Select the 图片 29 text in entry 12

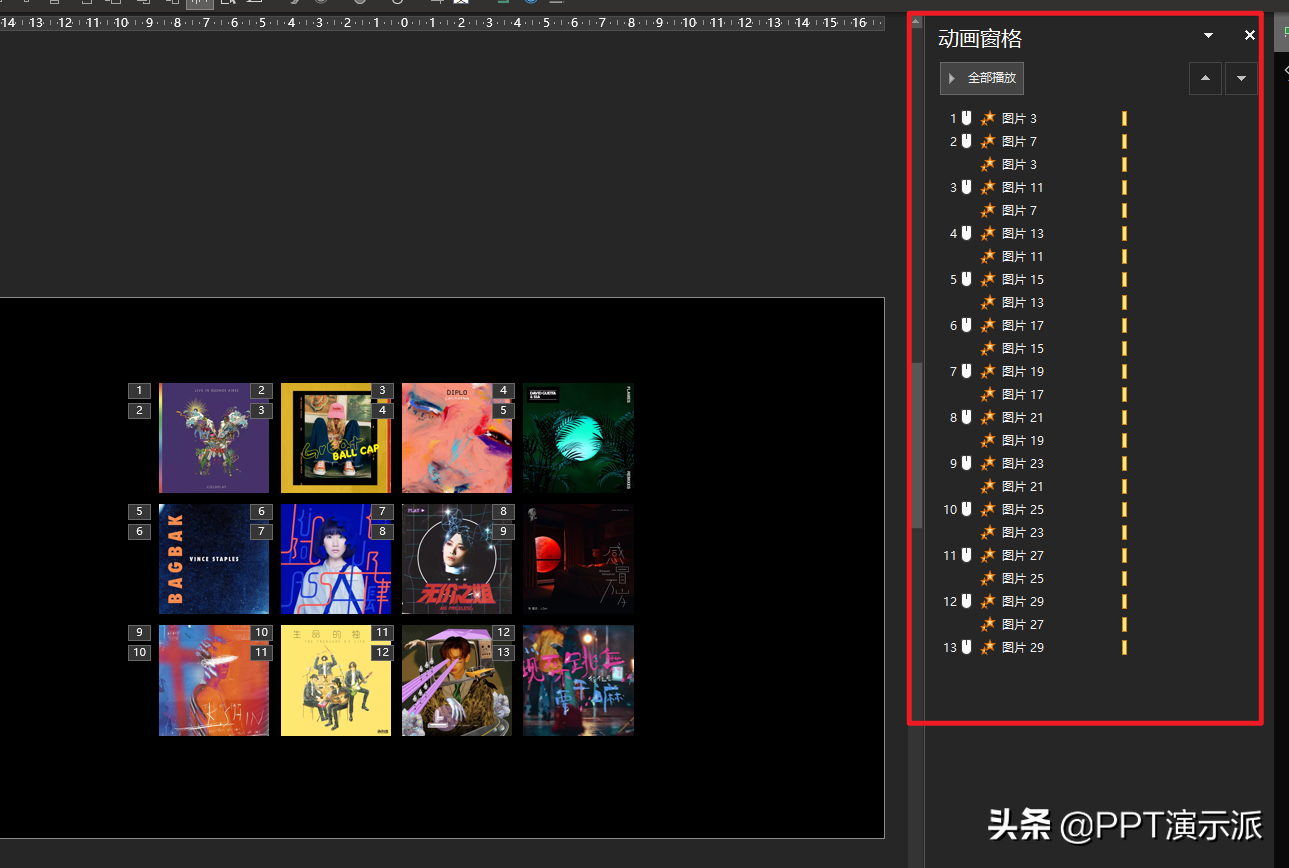(x=1023, y=601)
